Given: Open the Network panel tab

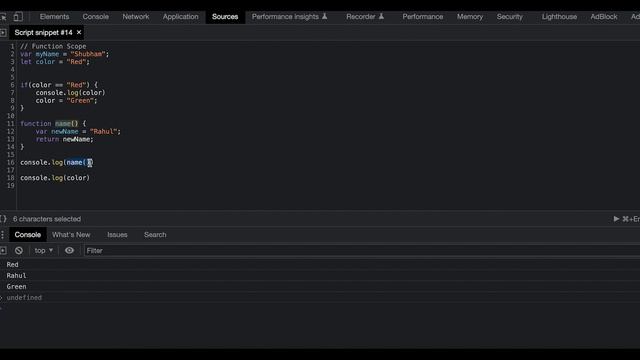Looking at the screenshot, I should [136, 17].
